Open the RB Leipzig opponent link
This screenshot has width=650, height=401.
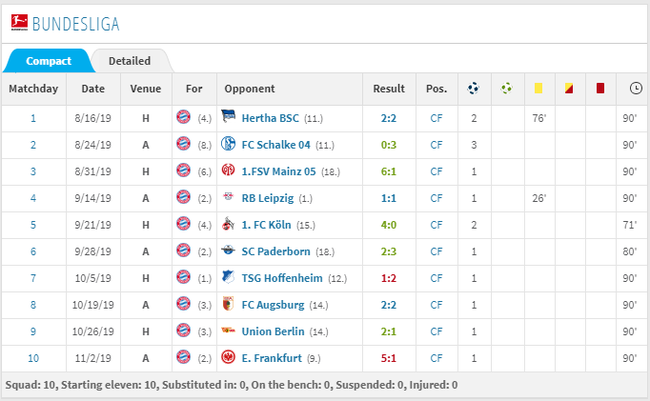[x=267, y=198]
